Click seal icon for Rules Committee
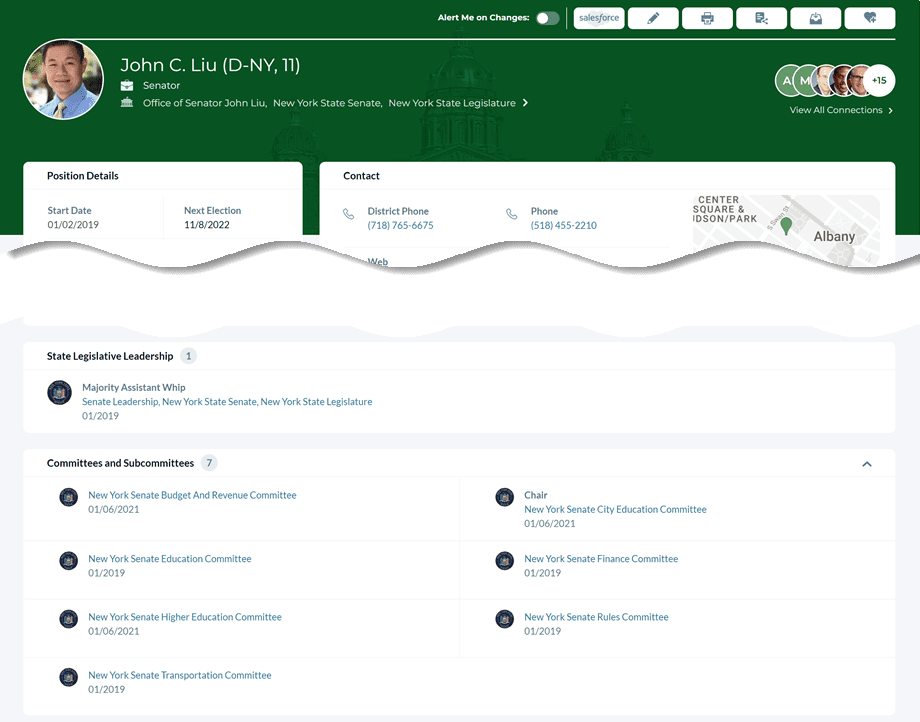The height and width of the screenshot is (722, 920). click(505, 619)
